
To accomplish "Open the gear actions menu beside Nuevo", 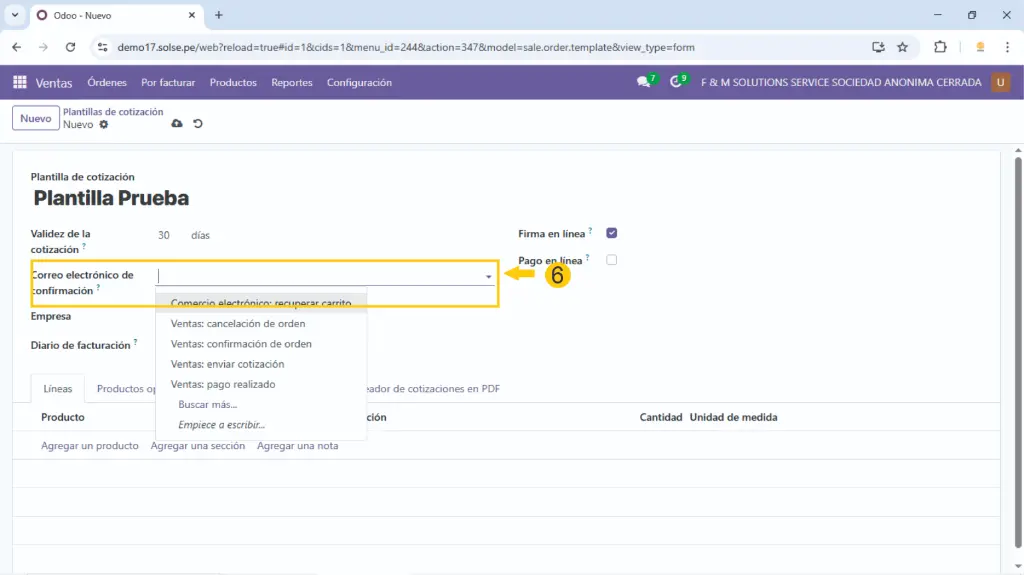I will [103, 125].
